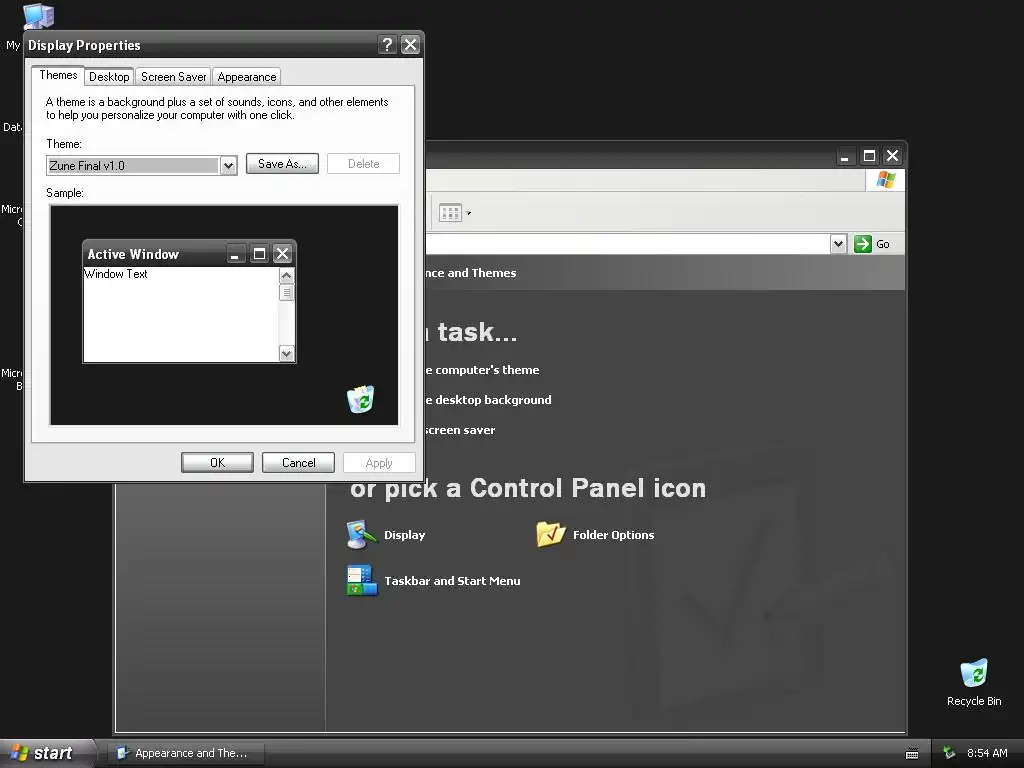
Task: Maximize the Appearance and Themes window
Action: (x=869, y=156)
